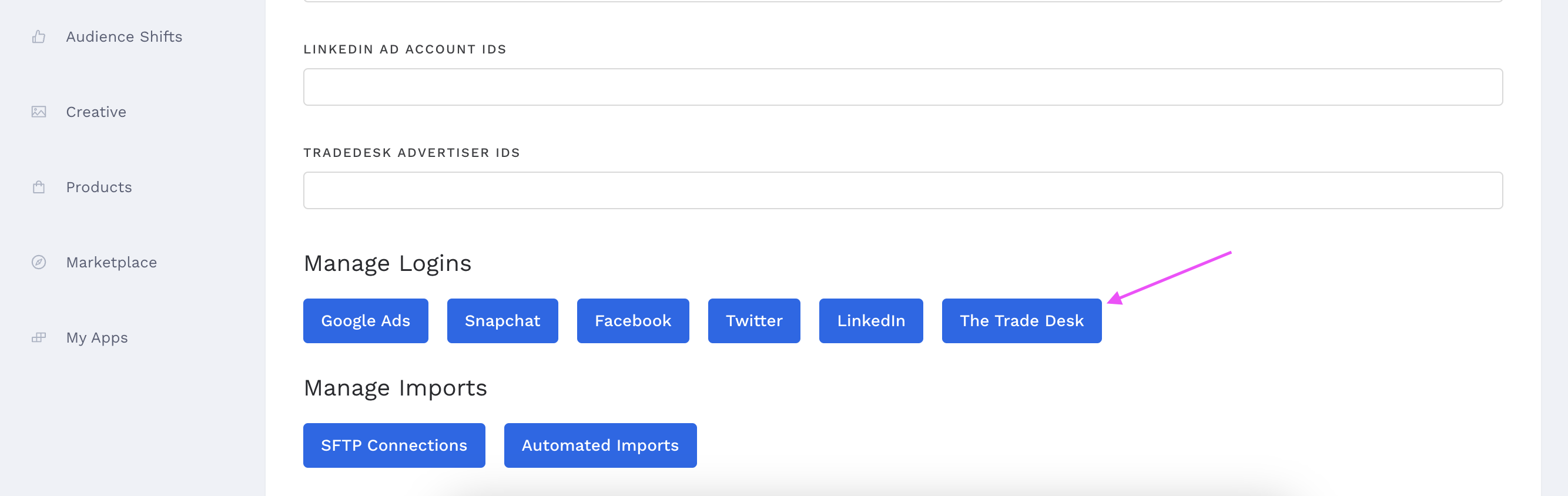Viewport: 1568px width, 496px height.
Task: Select the My Apps text in sidebar
Action: pyautogui.click(x=97, y=338)
